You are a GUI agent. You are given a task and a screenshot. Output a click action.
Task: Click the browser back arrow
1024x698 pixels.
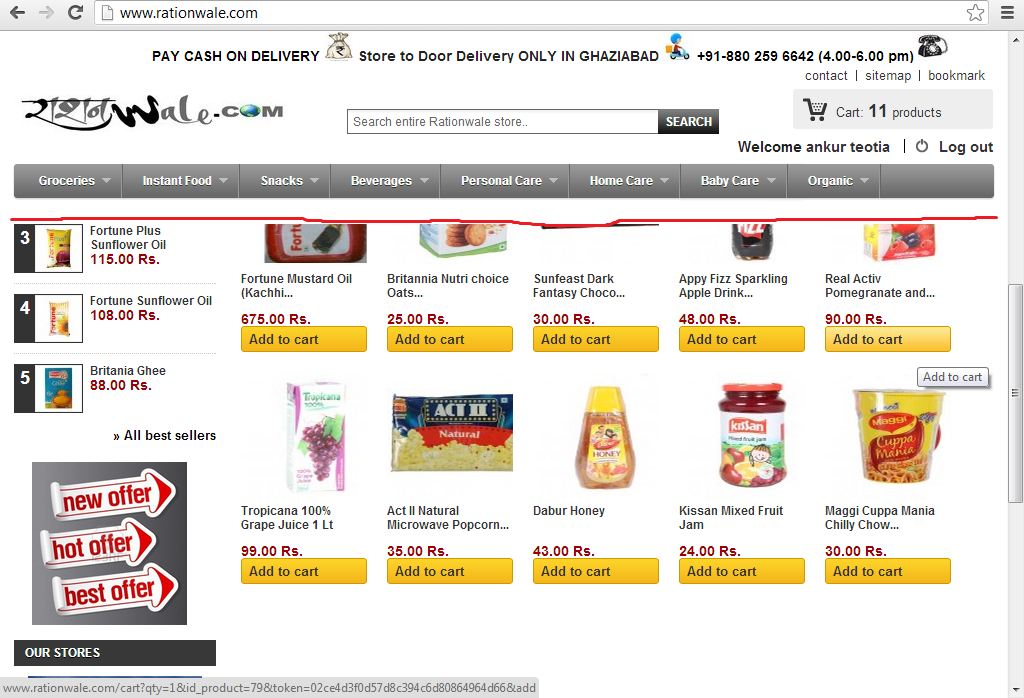tap(18, 12)
